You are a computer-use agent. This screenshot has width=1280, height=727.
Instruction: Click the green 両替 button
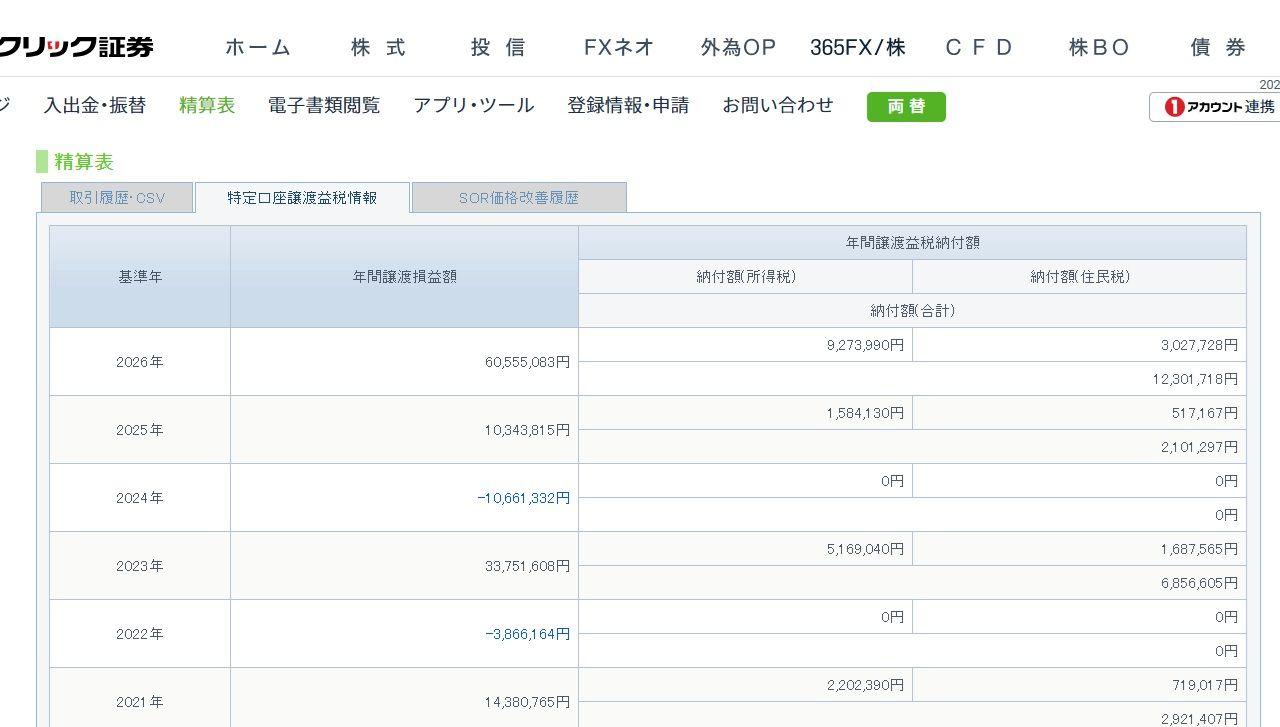click(906, 107)
